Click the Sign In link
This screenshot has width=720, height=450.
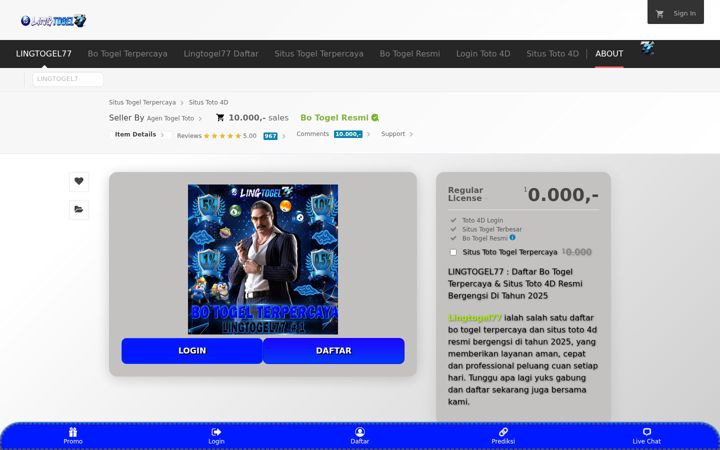[684, 13]
